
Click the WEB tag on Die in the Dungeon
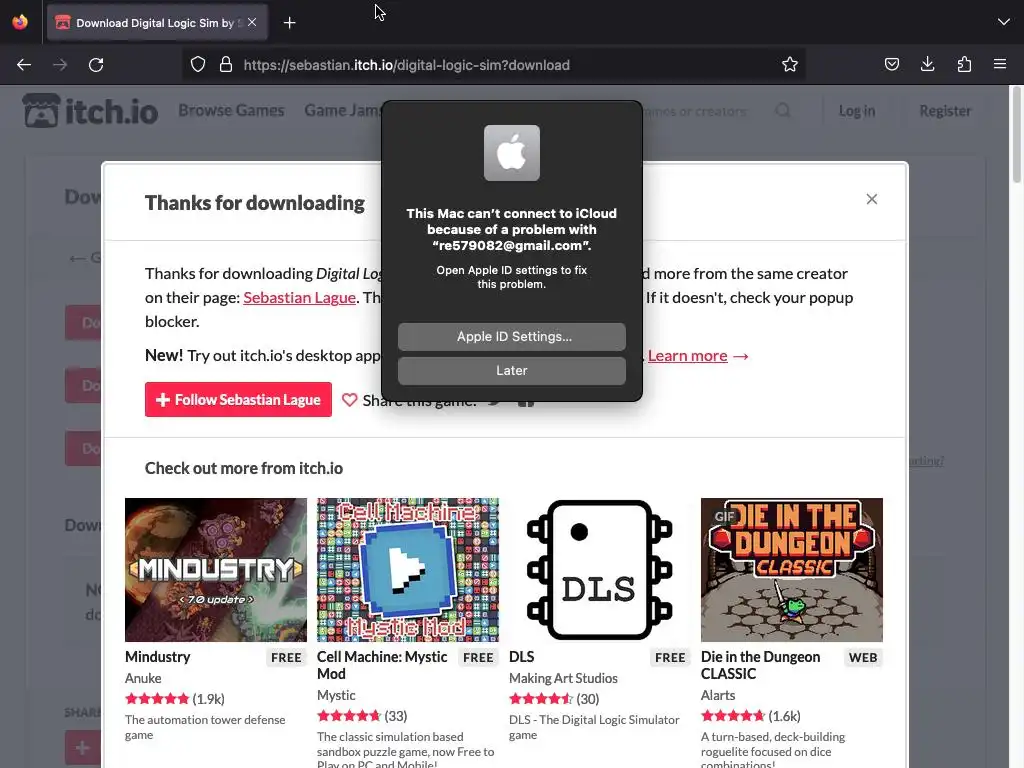pyautogui.click(x=863, y=658)
